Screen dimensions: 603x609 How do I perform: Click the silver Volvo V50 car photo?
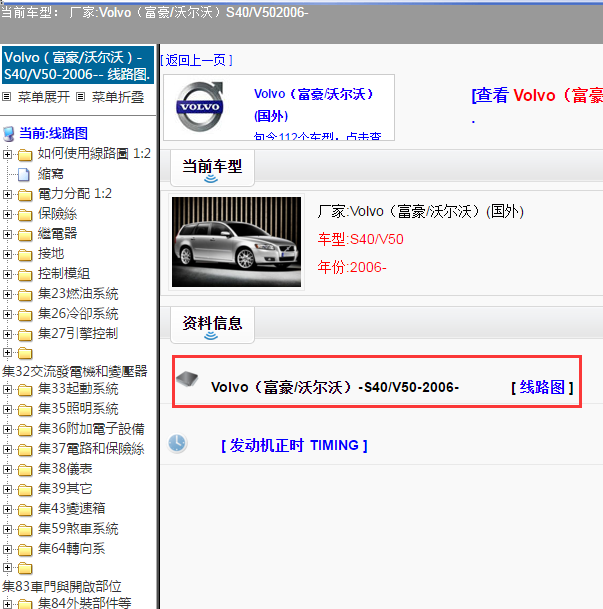point(236,242)
